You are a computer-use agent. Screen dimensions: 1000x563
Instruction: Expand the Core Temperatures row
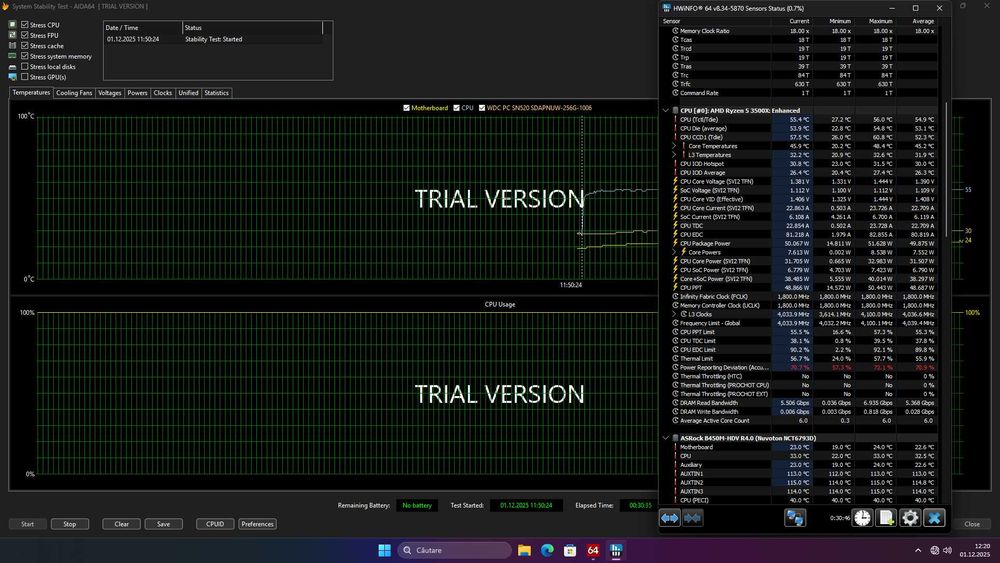pyautogui.click(x=674, y=146)
